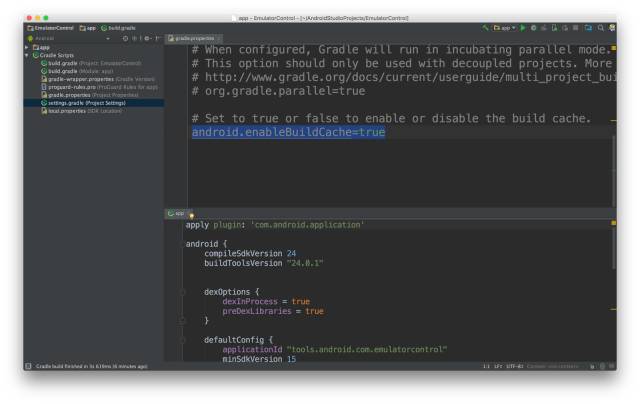Screen dimensions: 640x404
Task: Select gradle.properties (Project Properties) file
Action: coord(89,95)
